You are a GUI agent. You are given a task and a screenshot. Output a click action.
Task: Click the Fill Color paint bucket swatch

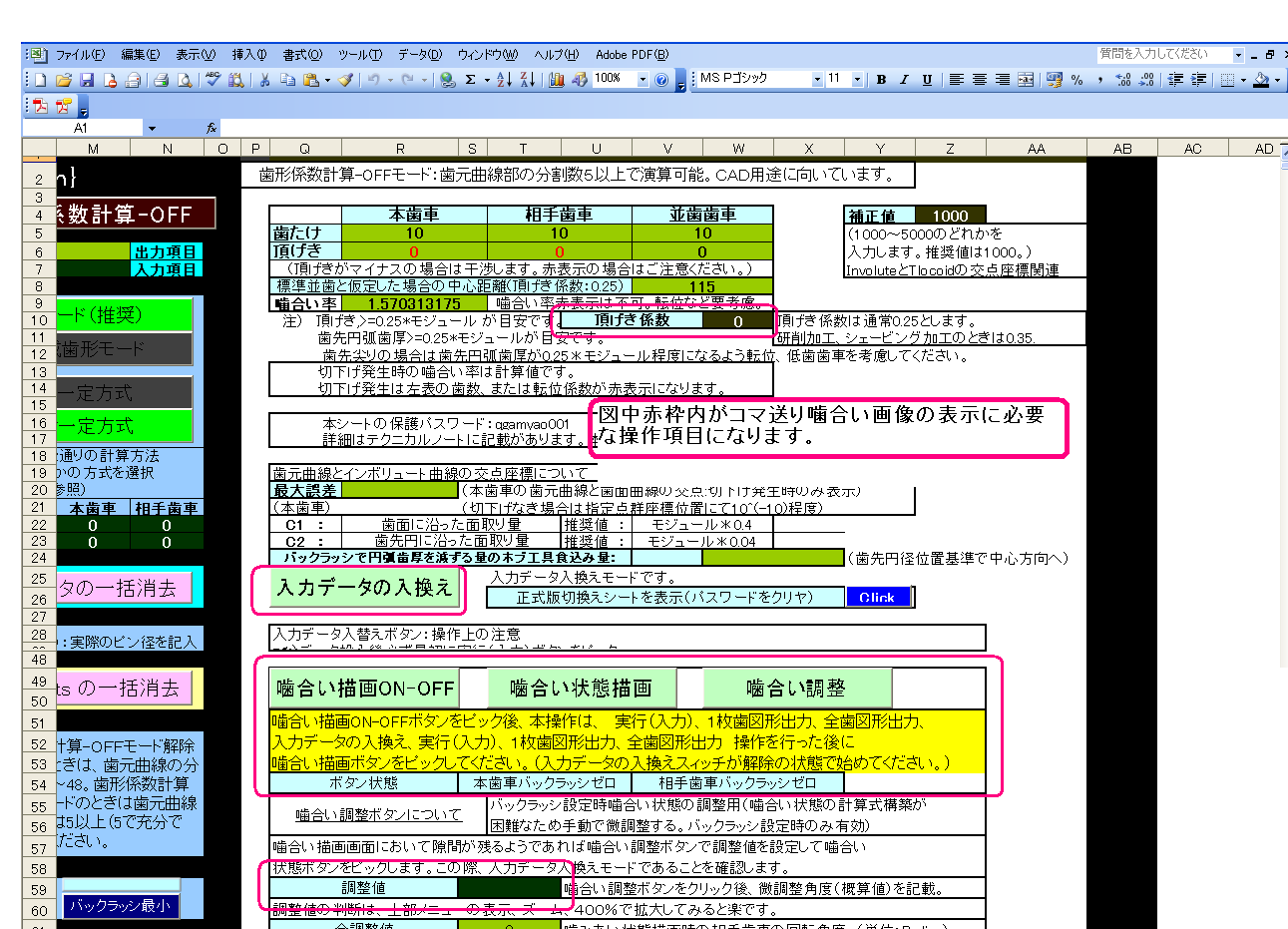click(1262, 80)
